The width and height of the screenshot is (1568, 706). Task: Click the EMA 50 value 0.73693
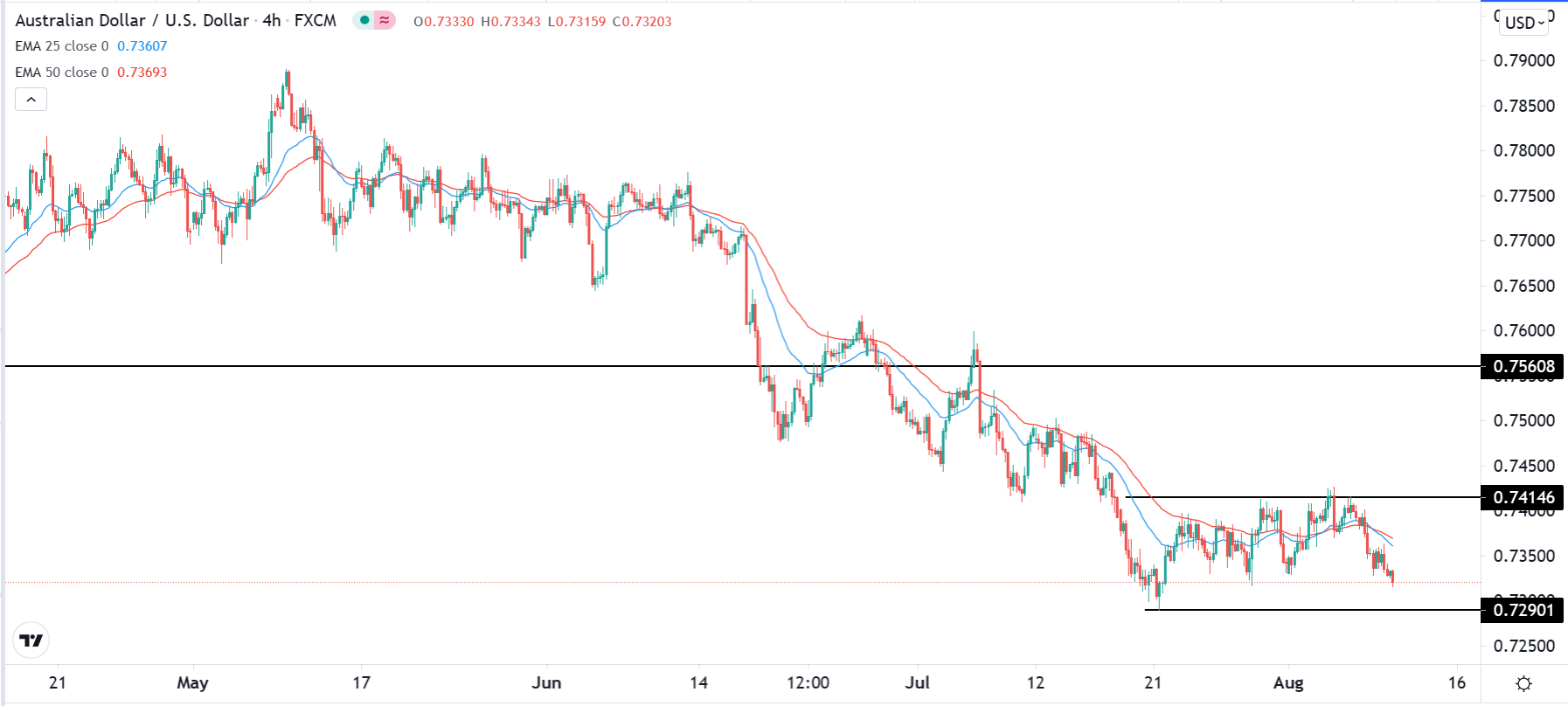(x=142, y=73)
